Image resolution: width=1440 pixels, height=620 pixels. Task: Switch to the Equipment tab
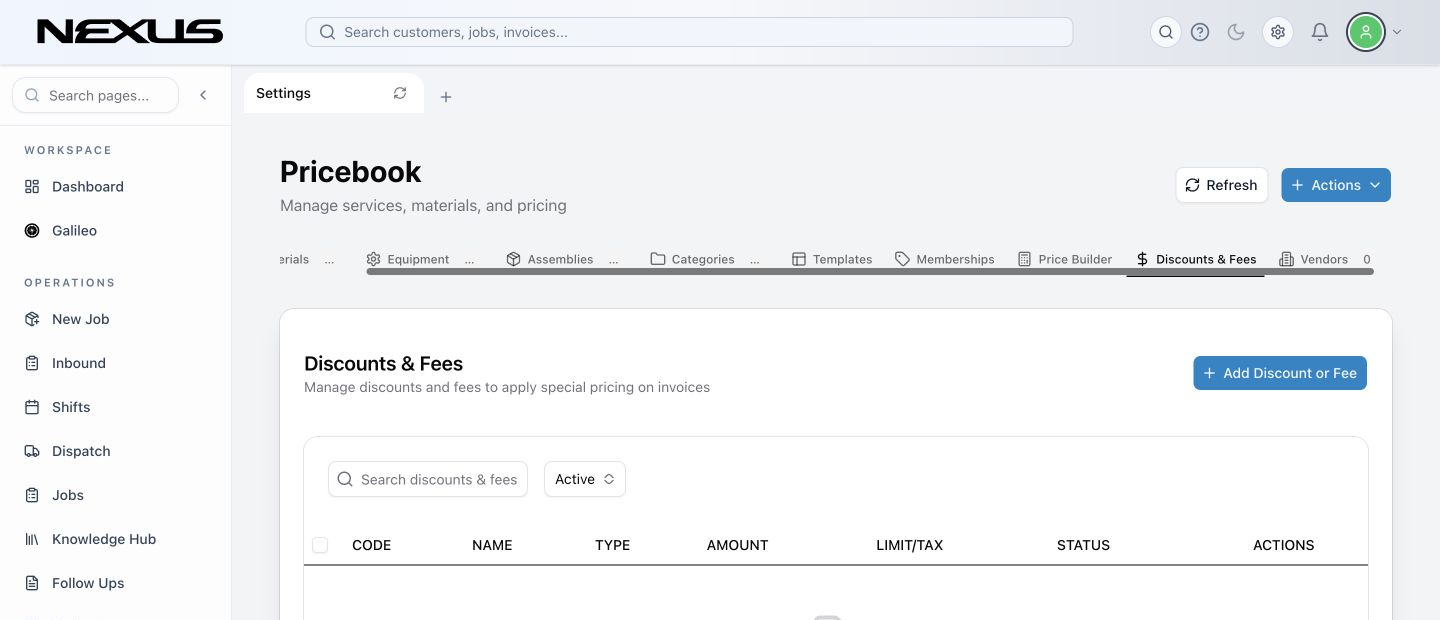click(x=420, y=259)
